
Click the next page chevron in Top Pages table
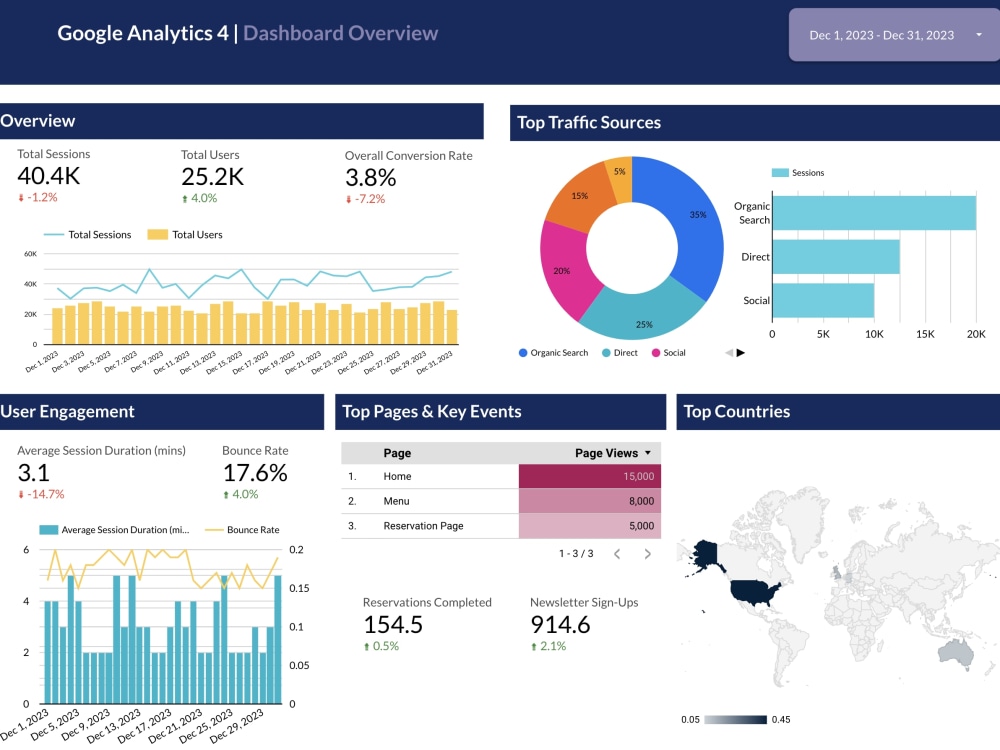[x=647, y=553]
